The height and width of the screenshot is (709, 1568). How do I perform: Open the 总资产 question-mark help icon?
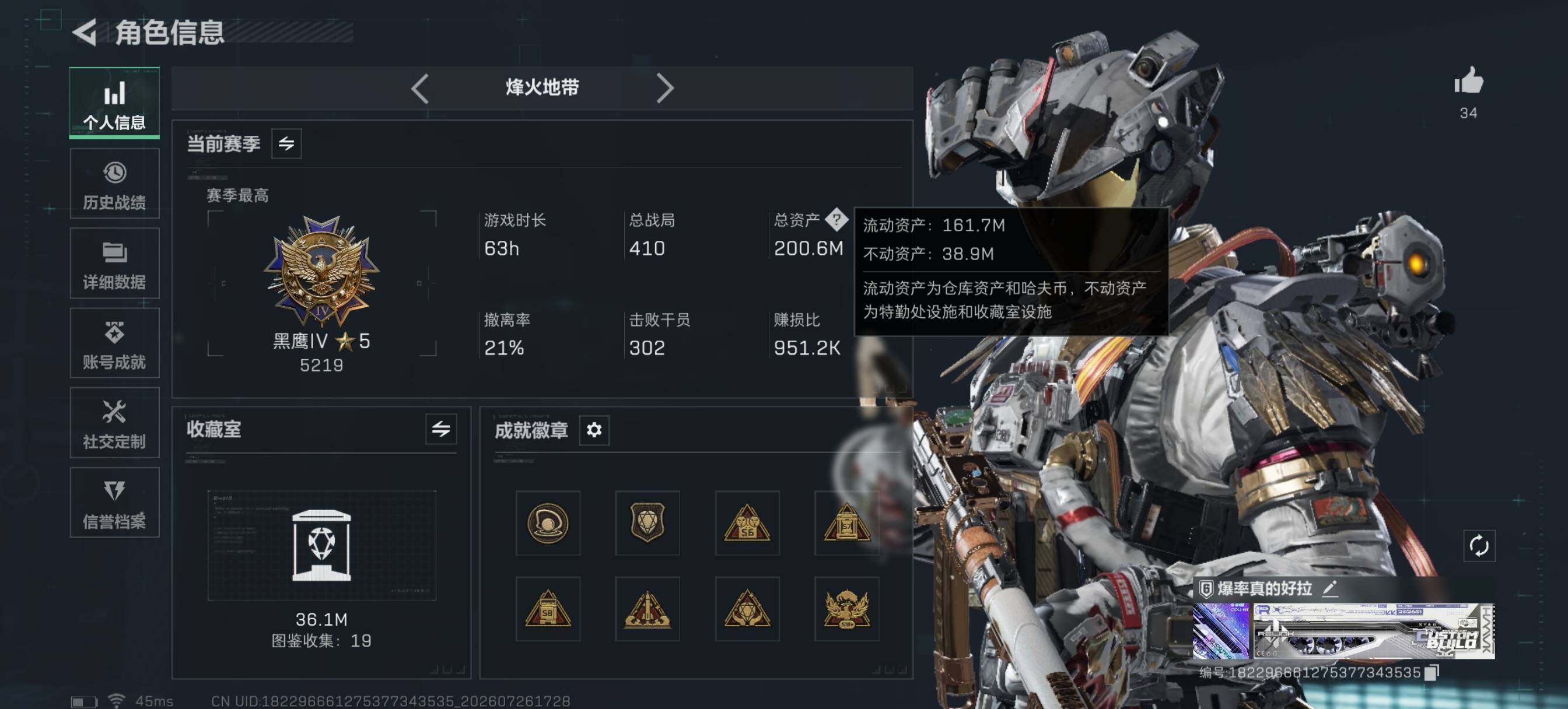[x=837, y=220]
